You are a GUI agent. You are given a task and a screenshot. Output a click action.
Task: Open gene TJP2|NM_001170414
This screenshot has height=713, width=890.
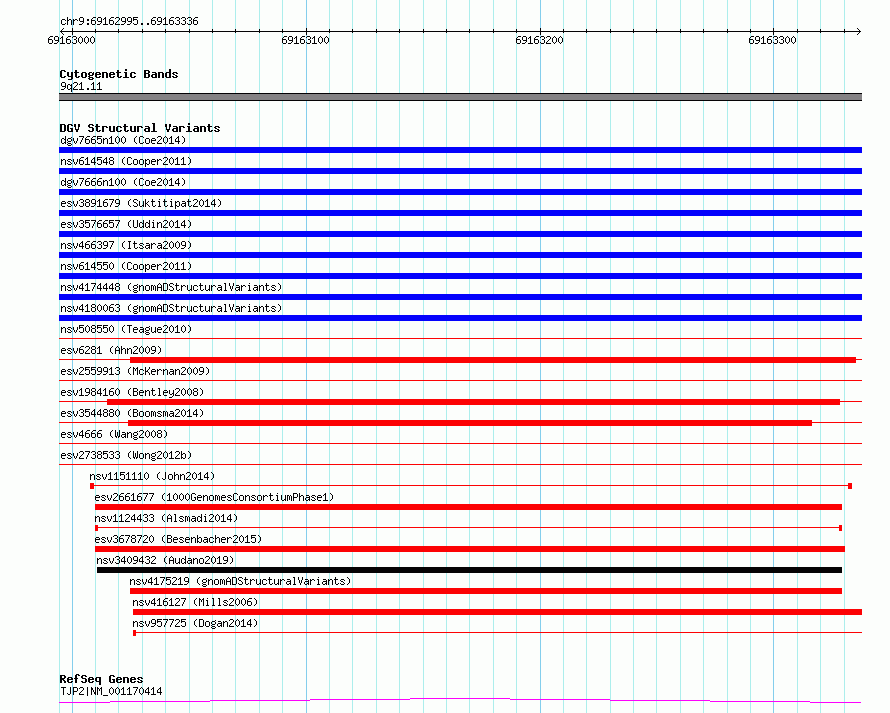point(111,691)
